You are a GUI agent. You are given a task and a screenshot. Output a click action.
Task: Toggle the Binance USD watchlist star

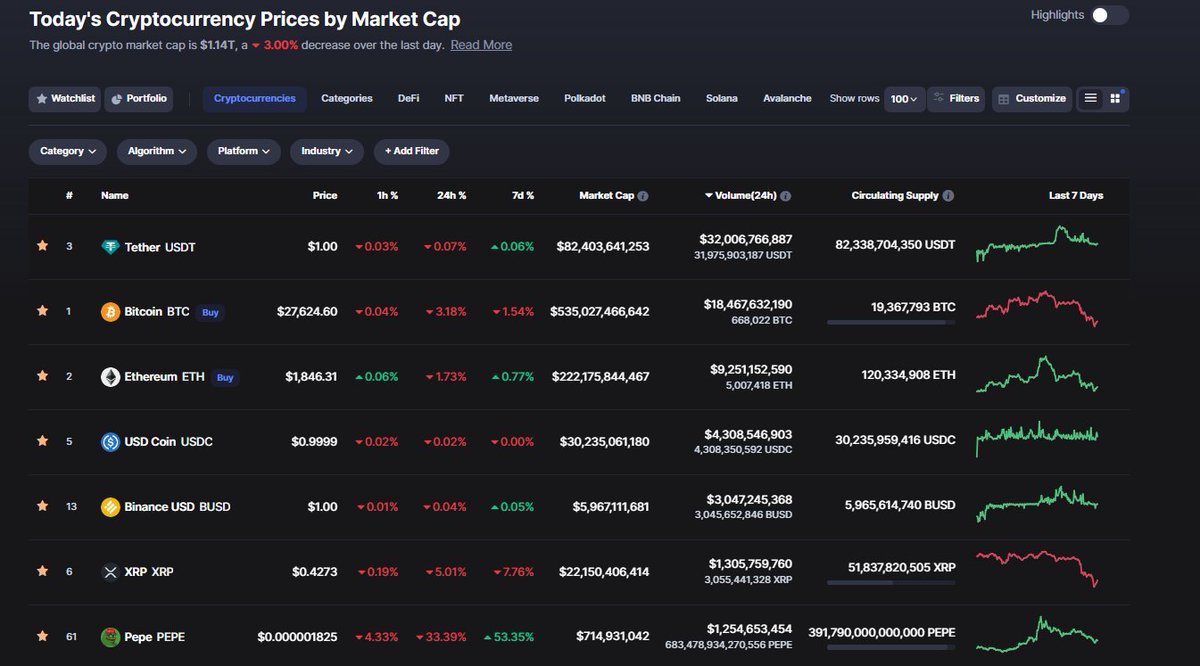[x=42, y=506]
